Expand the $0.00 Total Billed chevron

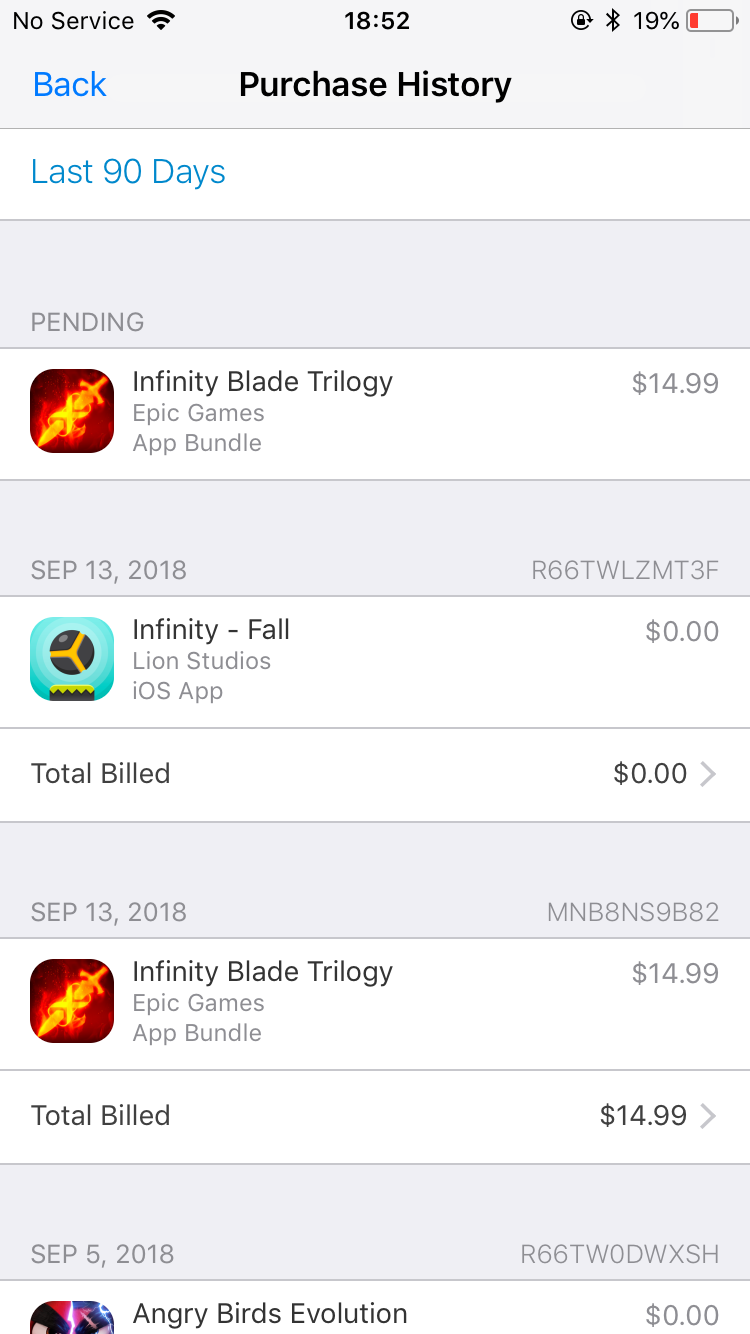pos(707,774)
